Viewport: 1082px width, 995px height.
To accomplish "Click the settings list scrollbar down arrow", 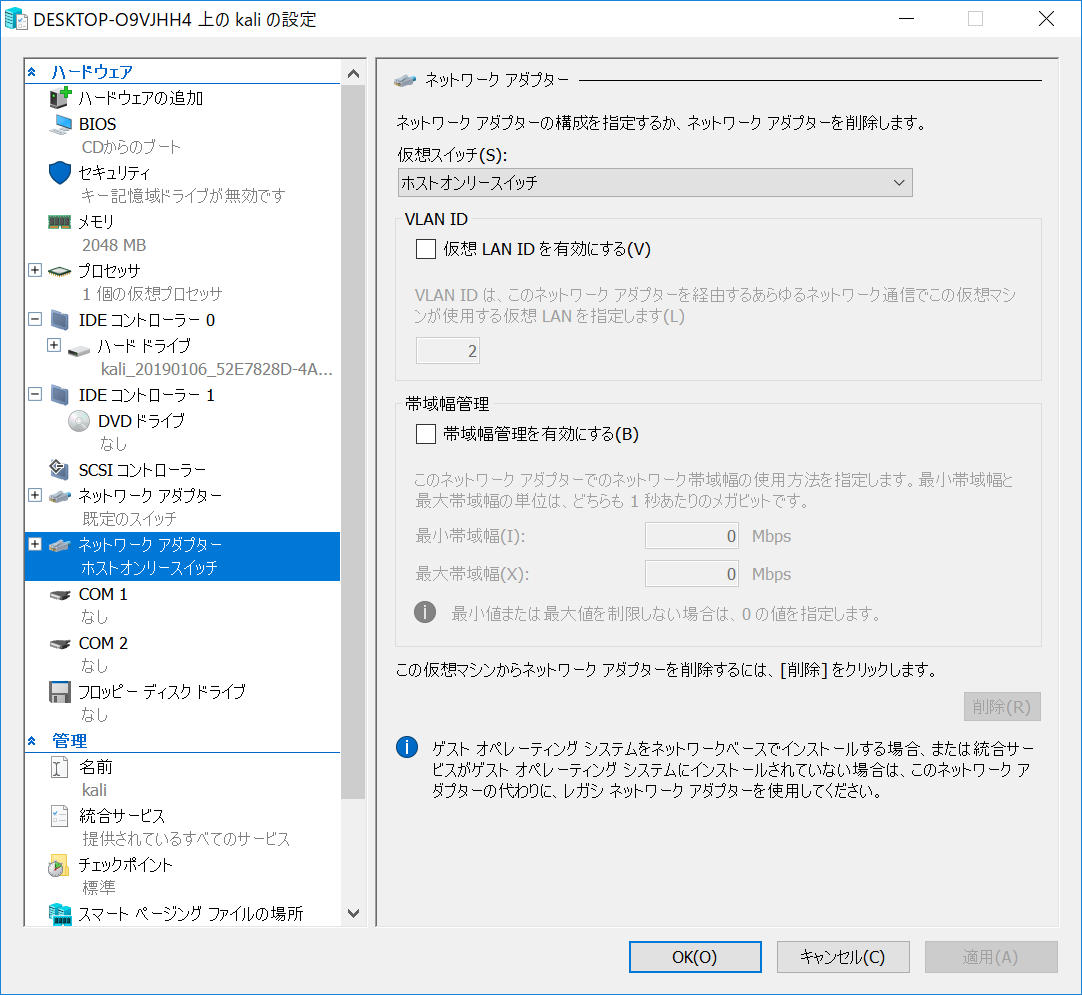I will 353,913.
